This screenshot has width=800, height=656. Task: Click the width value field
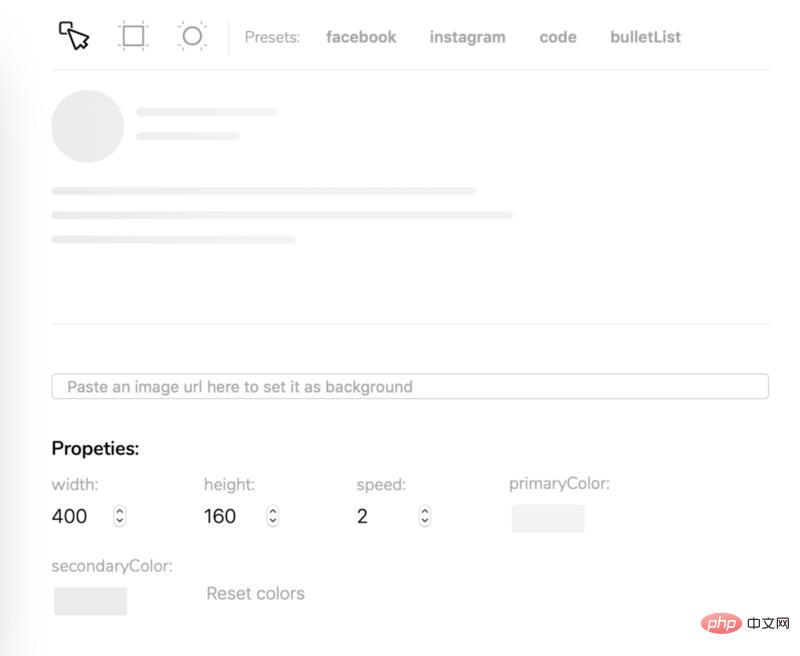click(76, 516)
